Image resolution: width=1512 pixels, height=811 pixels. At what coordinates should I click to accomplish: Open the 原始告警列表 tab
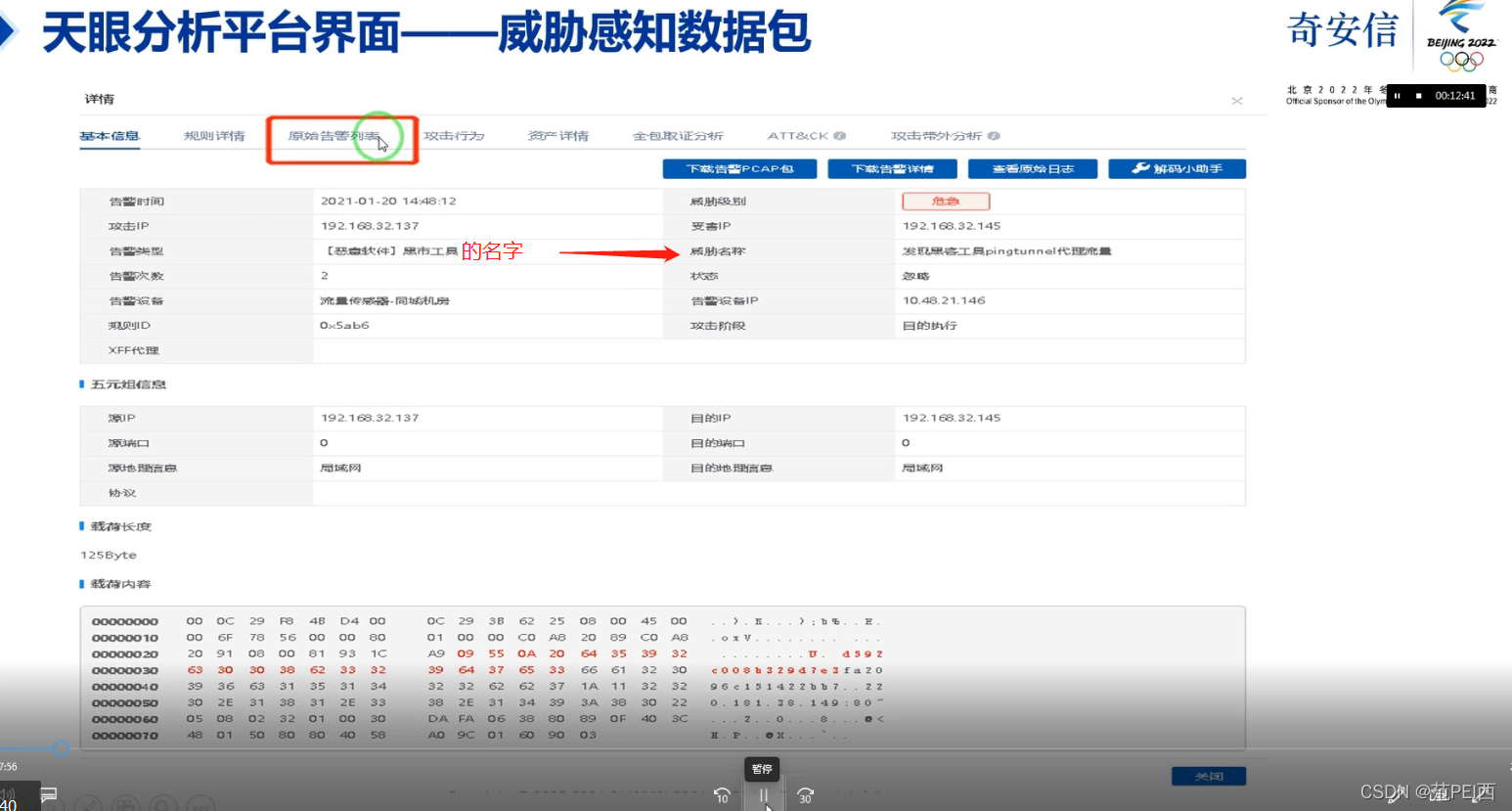click(334, 136)
